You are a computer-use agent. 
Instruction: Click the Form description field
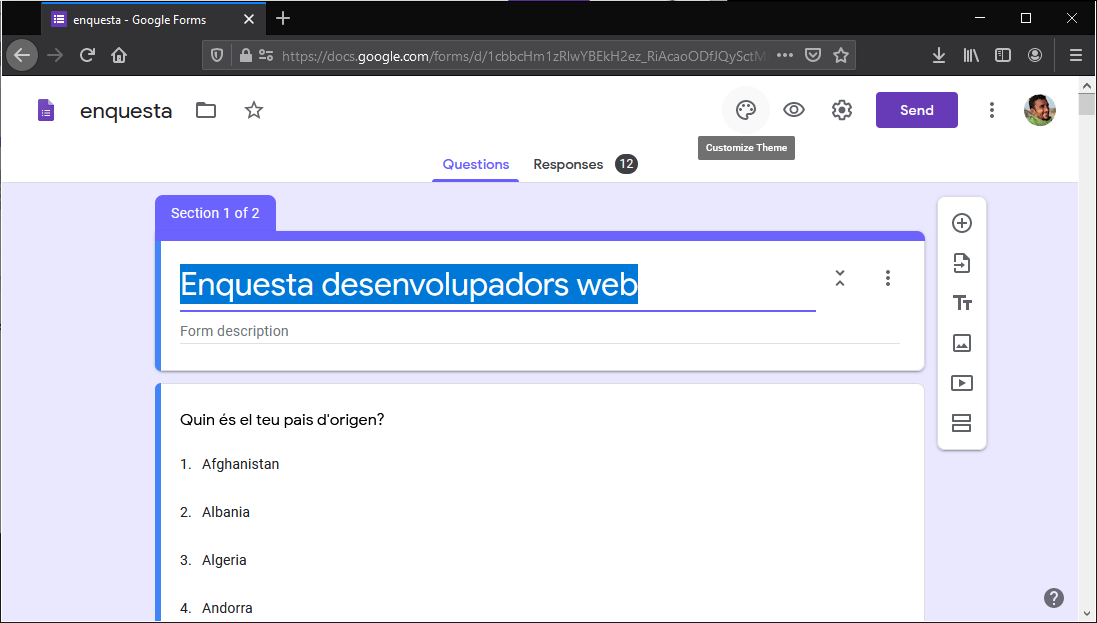[x=539, y=331]
